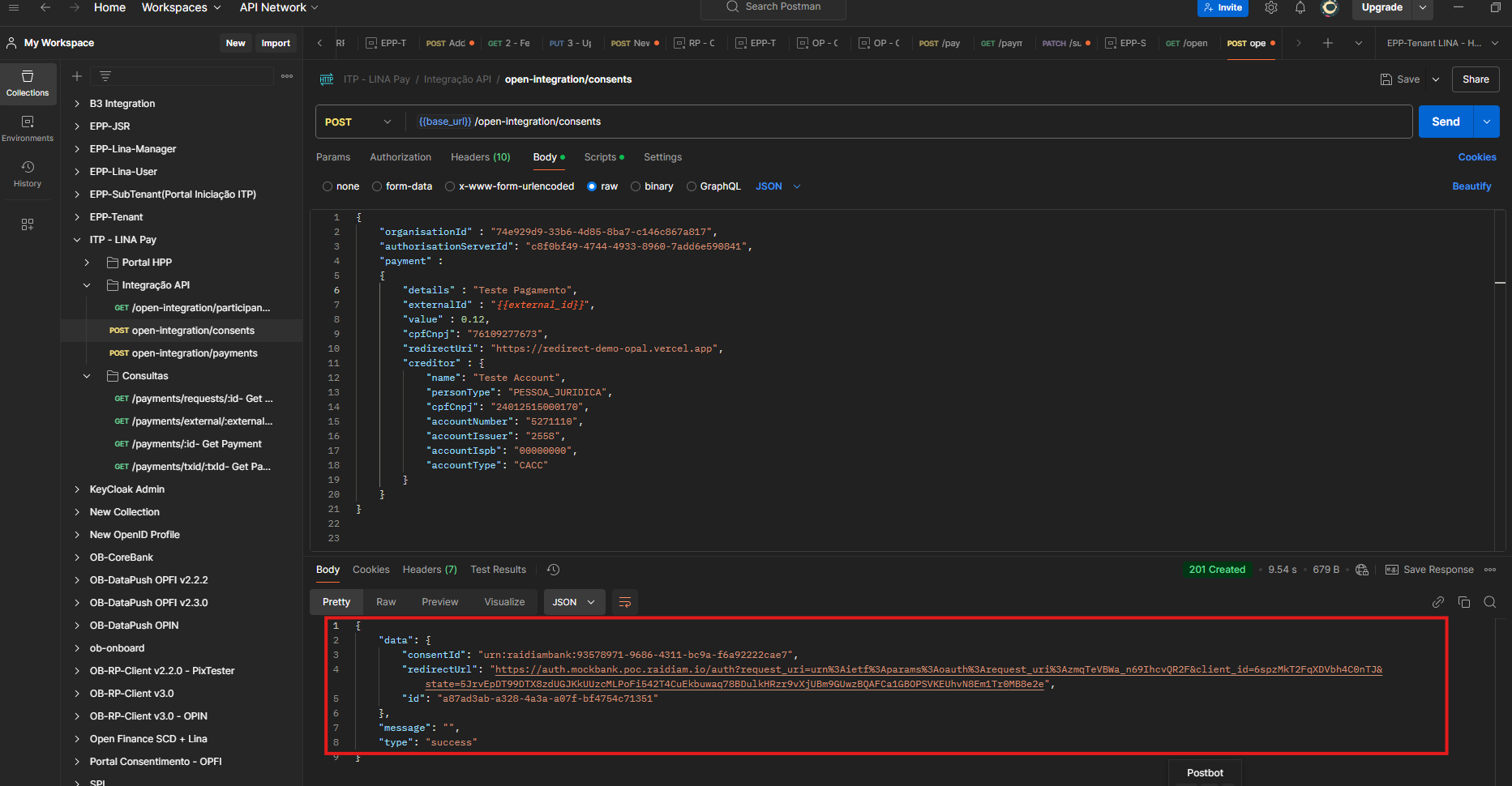The image size is (1512, 786).
Task: Open response more actions ellipsis
Action: 1490,570
